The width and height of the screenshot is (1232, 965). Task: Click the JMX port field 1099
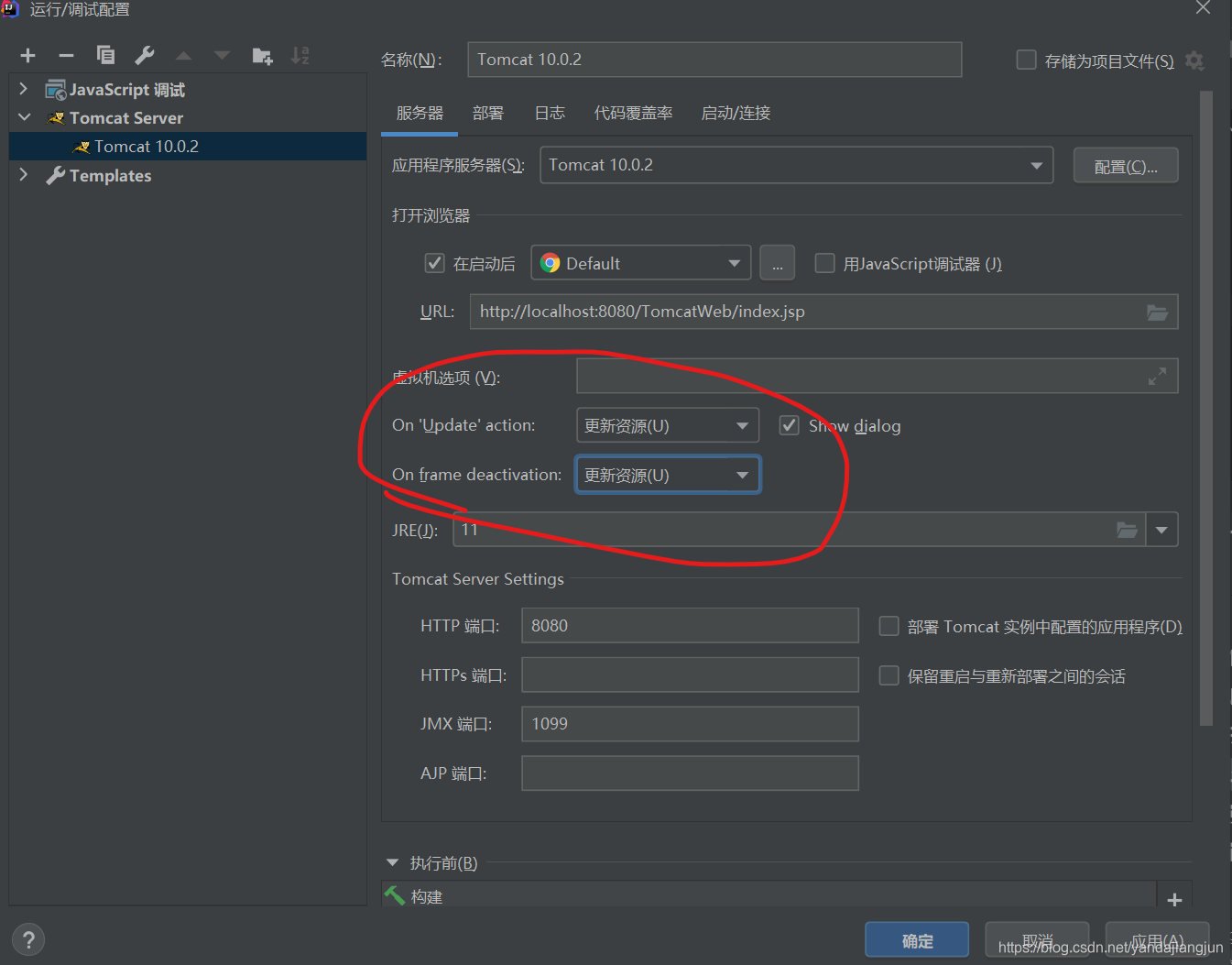pyautogui.click(x=690, y=724)
